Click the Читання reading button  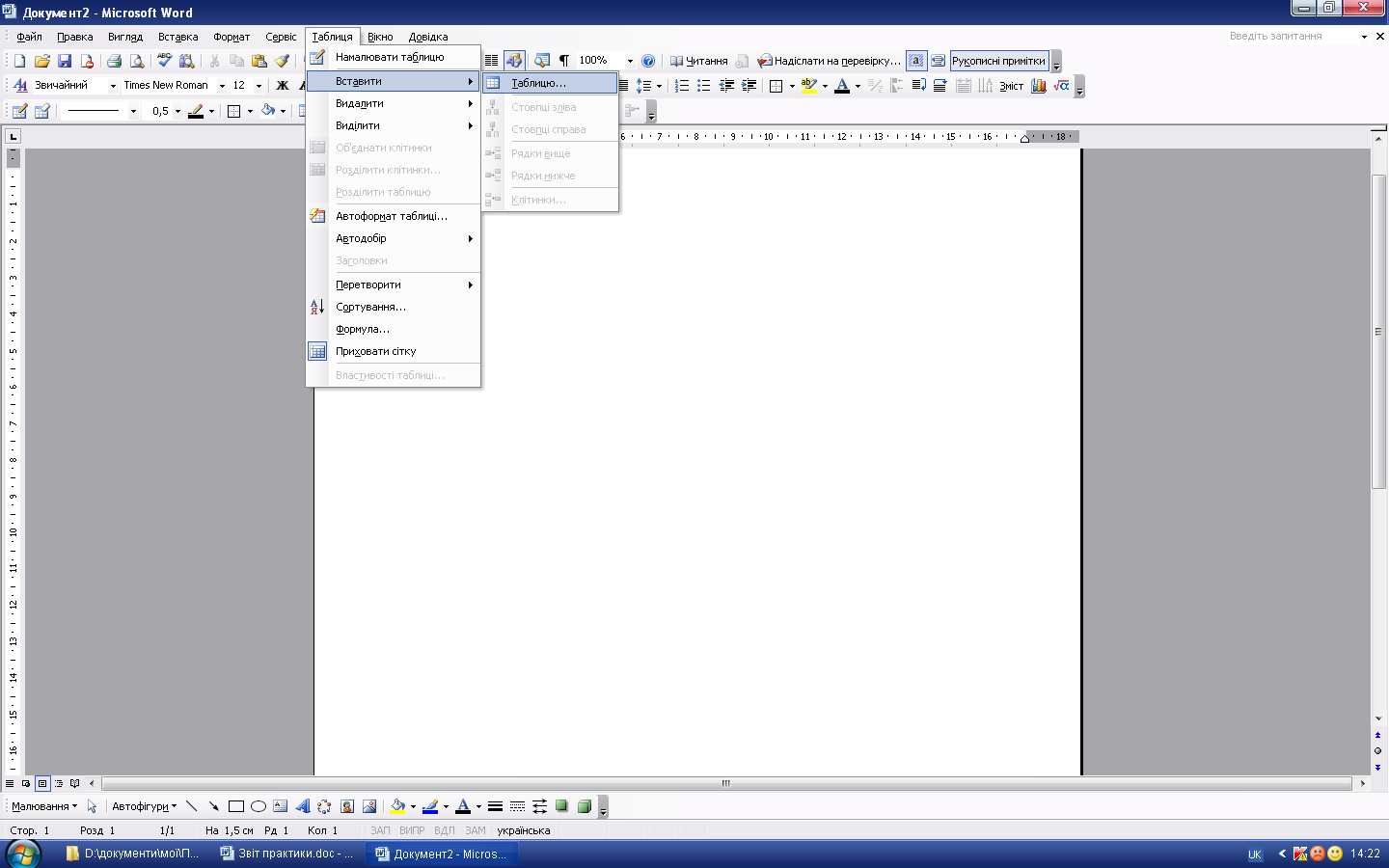click(x=699, y=61)
